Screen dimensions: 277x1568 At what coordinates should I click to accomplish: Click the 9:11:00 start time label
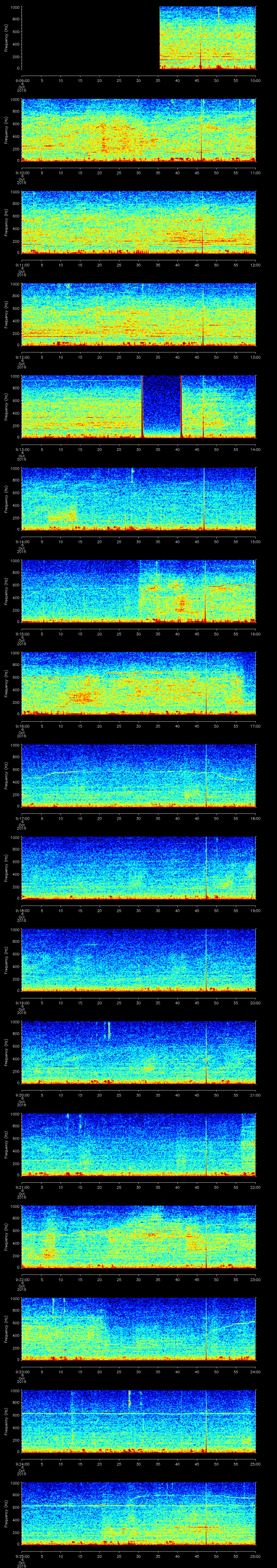tap(22, 265)
